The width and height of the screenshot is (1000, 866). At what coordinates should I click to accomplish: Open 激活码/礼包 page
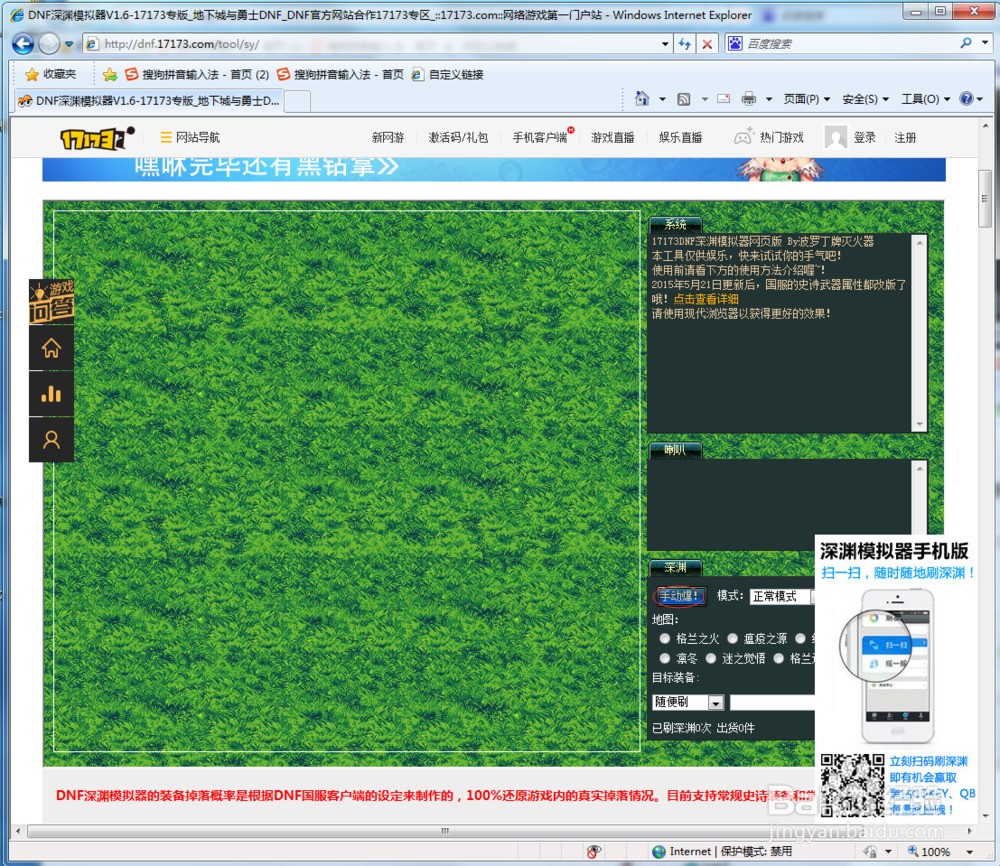click(458, 137)
